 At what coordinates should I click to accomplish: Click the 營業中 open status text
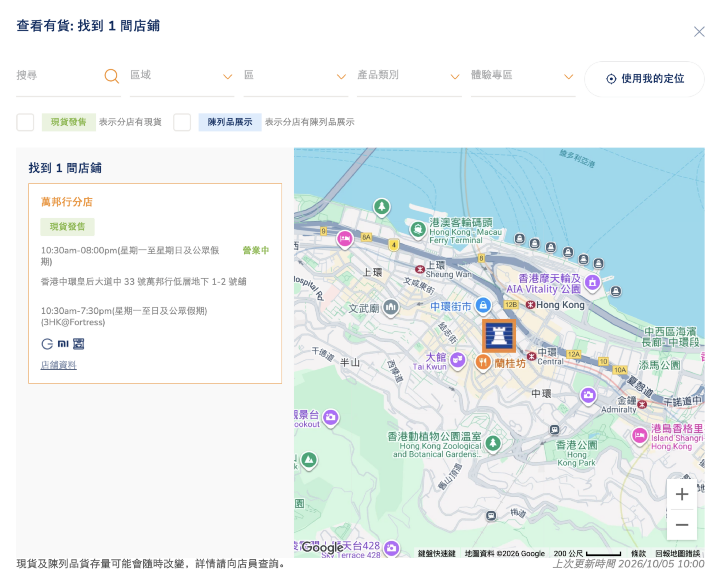(256, 250)
